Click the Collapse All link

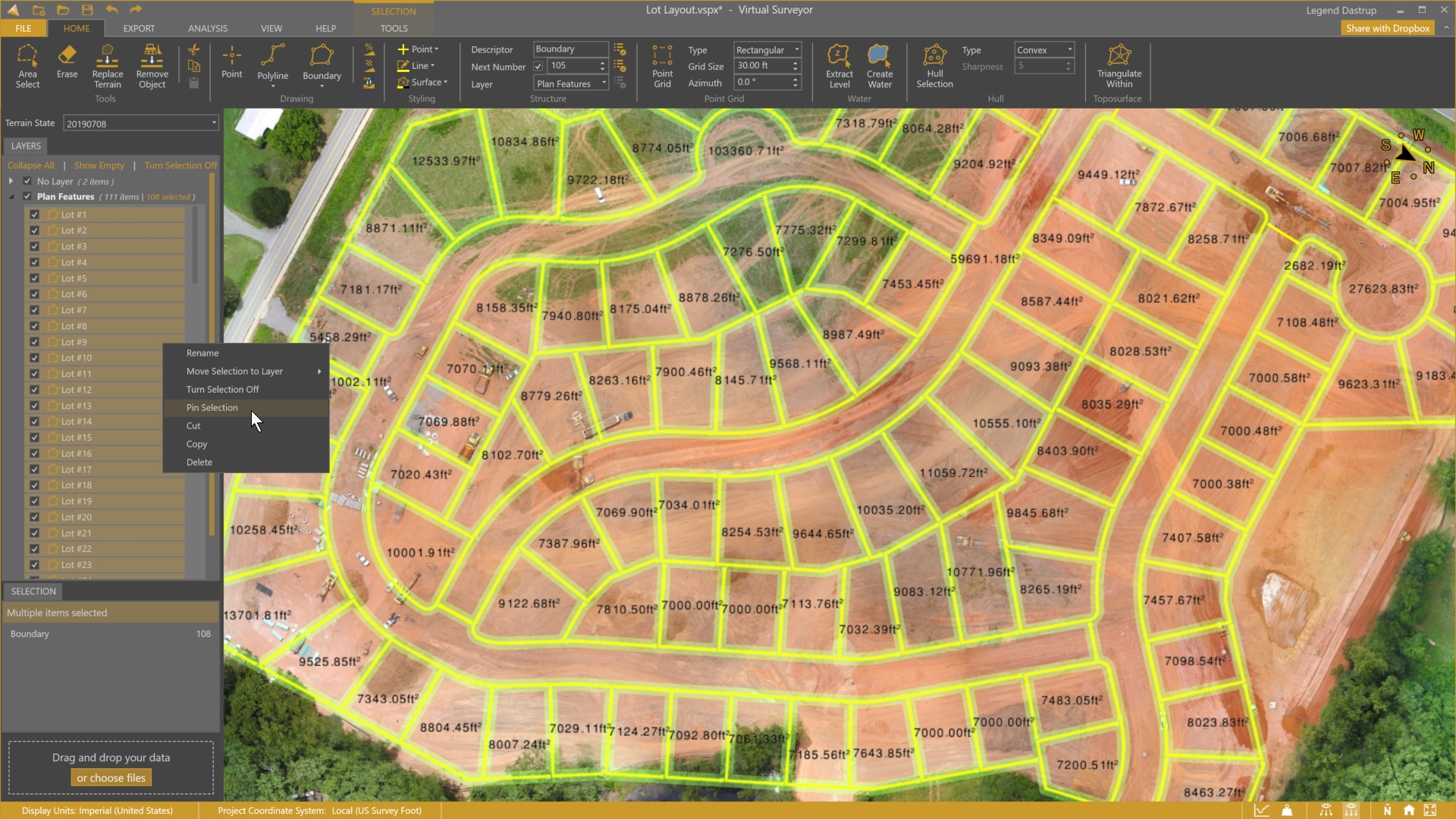tap(31, 165)
